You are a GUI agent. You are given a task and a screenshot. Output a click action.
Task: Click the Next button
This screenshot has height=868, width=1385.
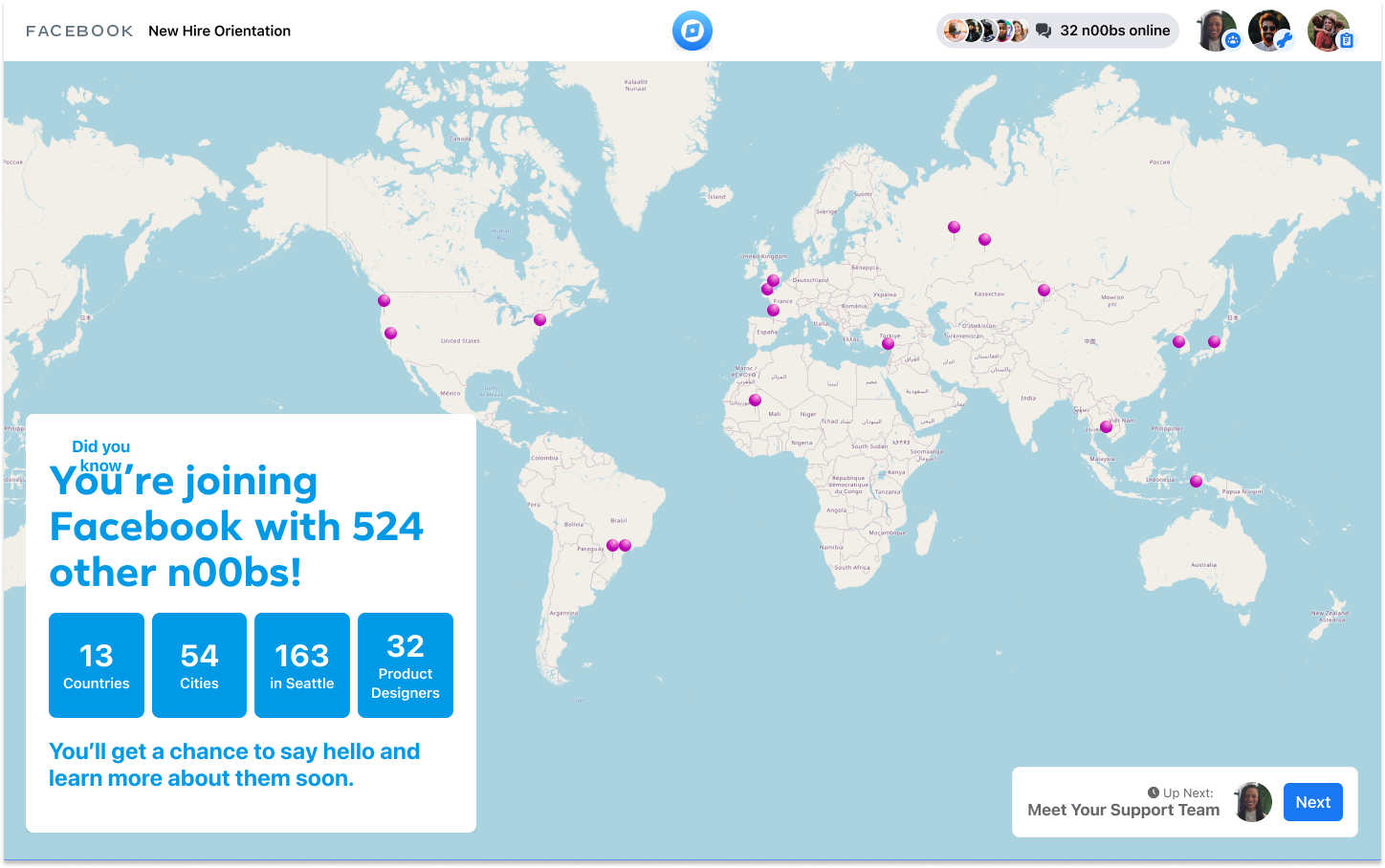1312,802
